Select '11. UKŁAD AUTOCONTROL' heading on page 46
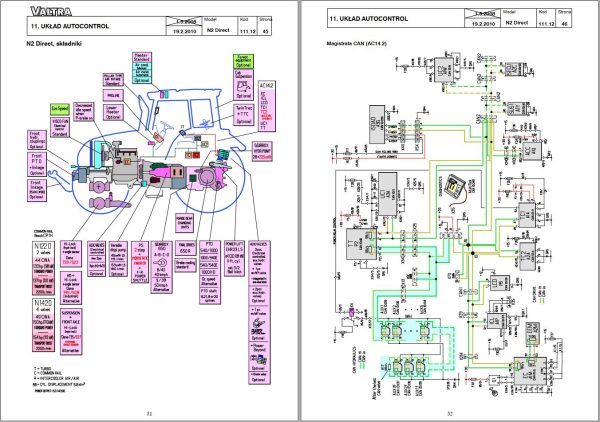 click(369, 19)
